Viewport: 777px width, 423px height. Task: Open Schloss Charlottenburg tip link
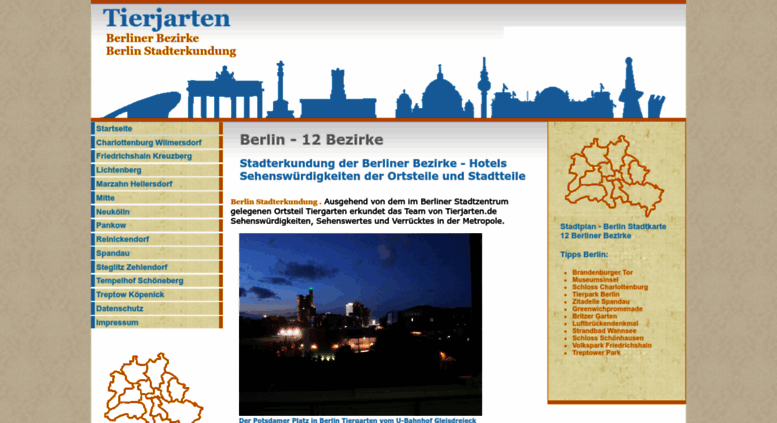click(x=610, y=287)
